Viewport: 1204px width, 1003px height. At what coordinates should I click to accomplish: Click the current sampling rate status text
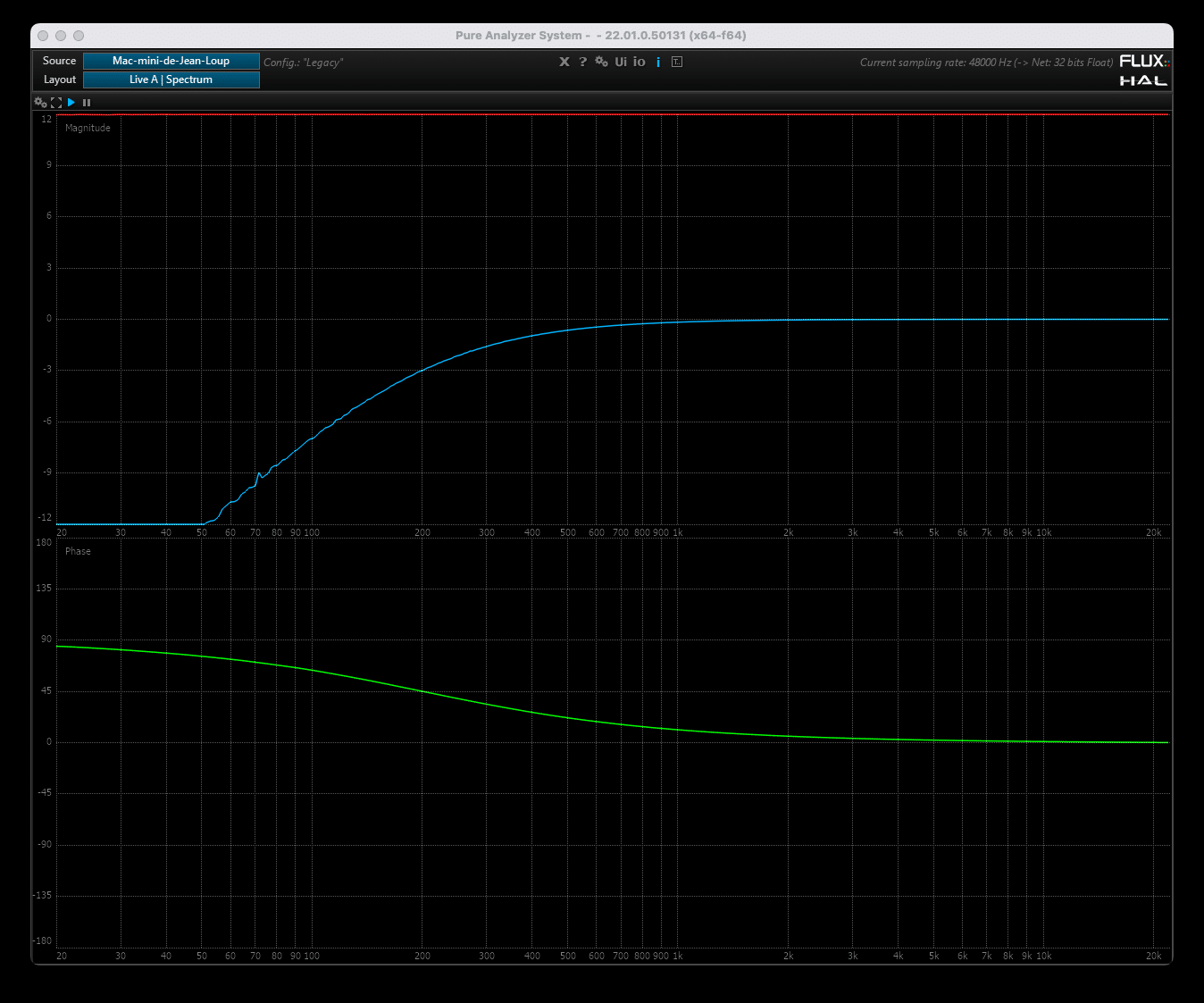click(986, 63)
